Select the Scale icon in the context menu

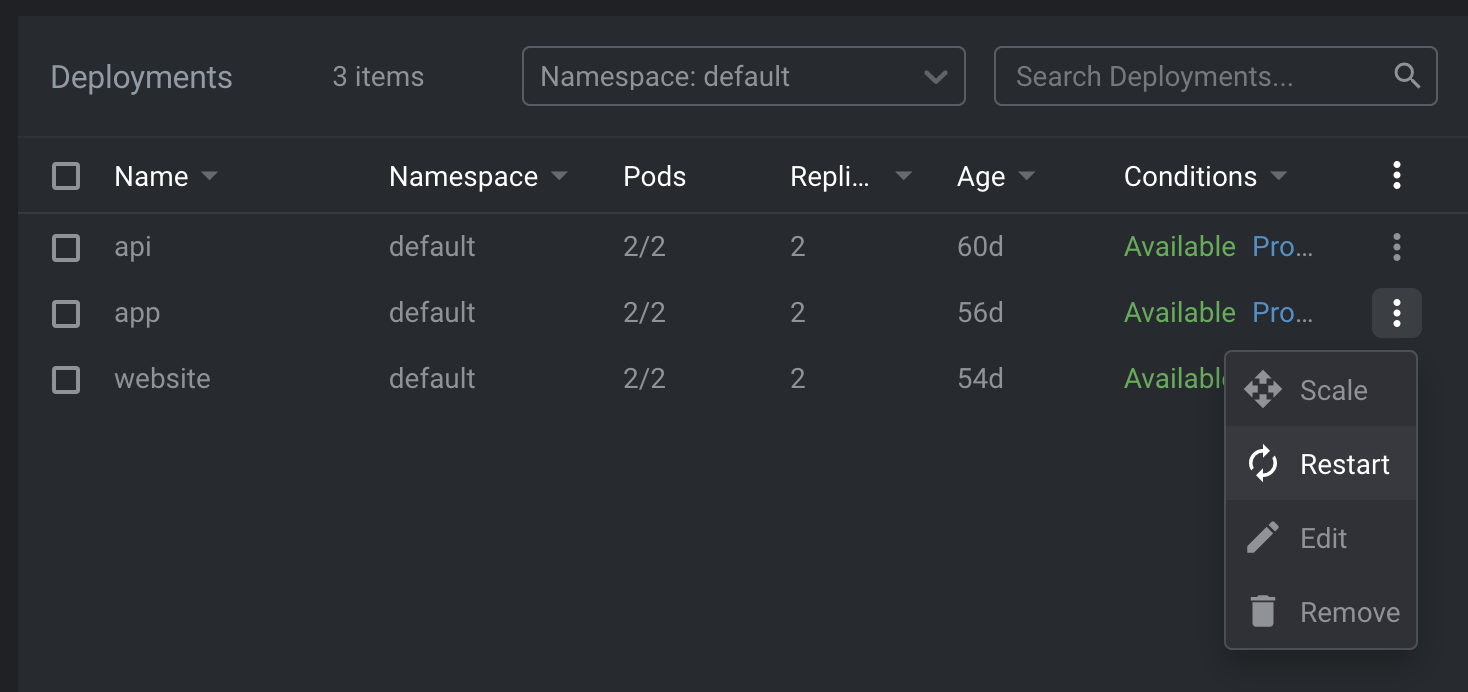pyautogui.click(x=1263, y=390)
